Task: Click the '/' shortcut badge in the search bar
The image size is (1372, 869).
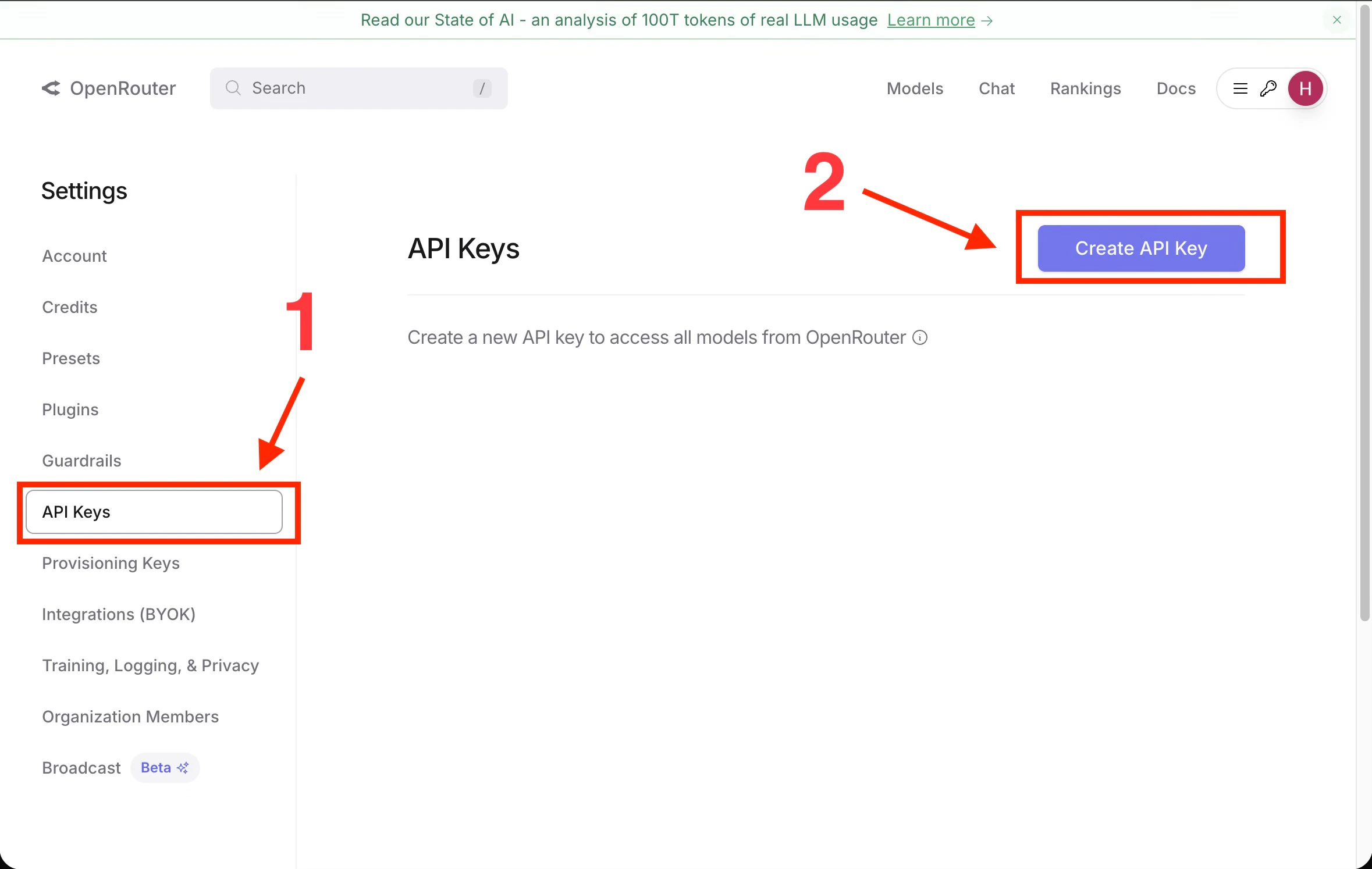Action: [482, 88]
